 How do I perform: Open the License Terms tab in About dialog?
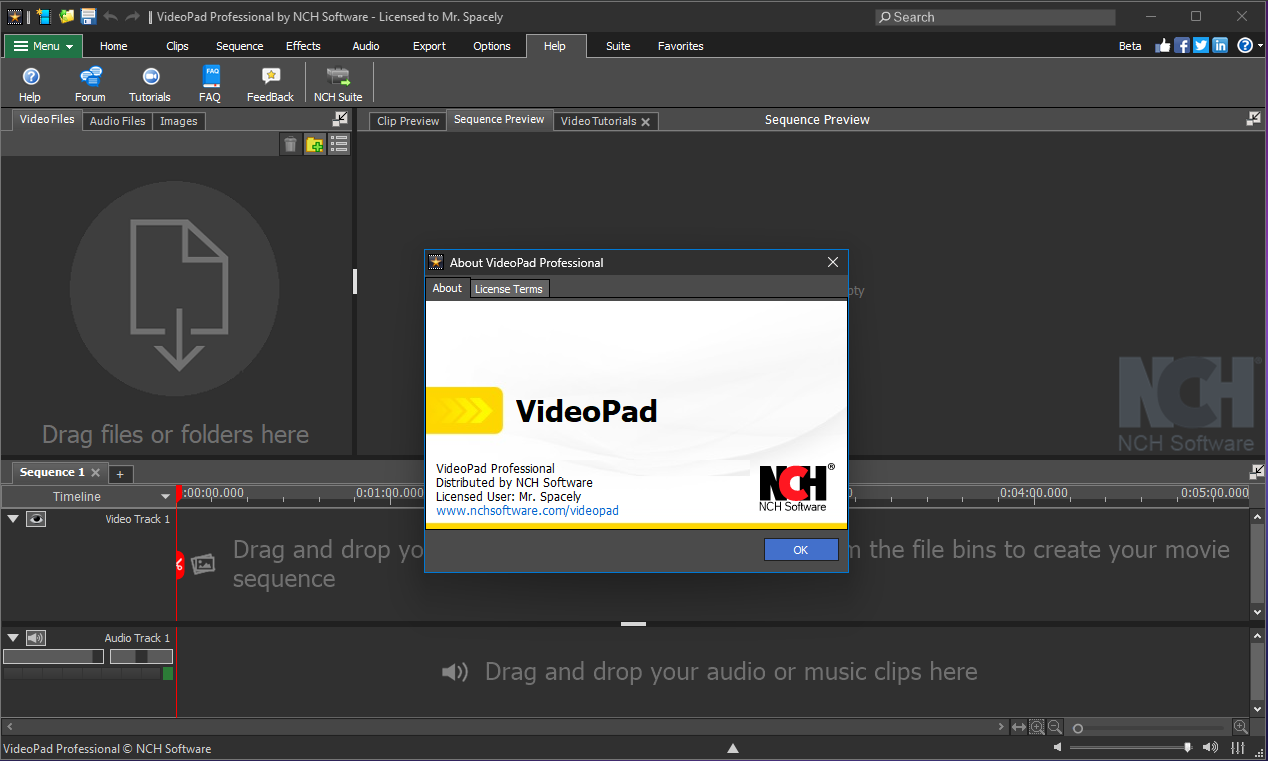pyautogui.click(x=509, y=289)
